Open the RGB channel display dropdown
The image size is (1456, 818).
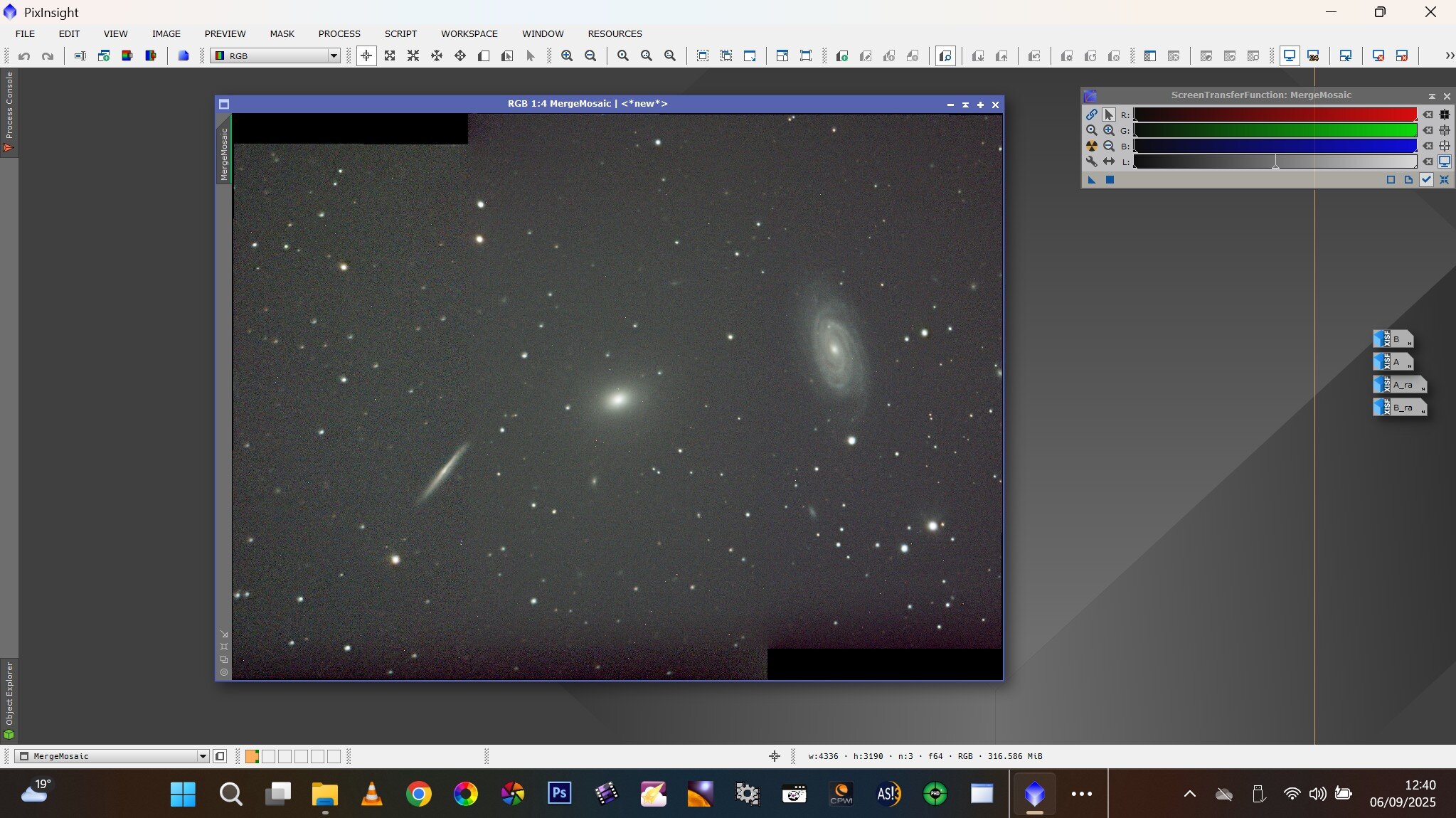(333, 55)
